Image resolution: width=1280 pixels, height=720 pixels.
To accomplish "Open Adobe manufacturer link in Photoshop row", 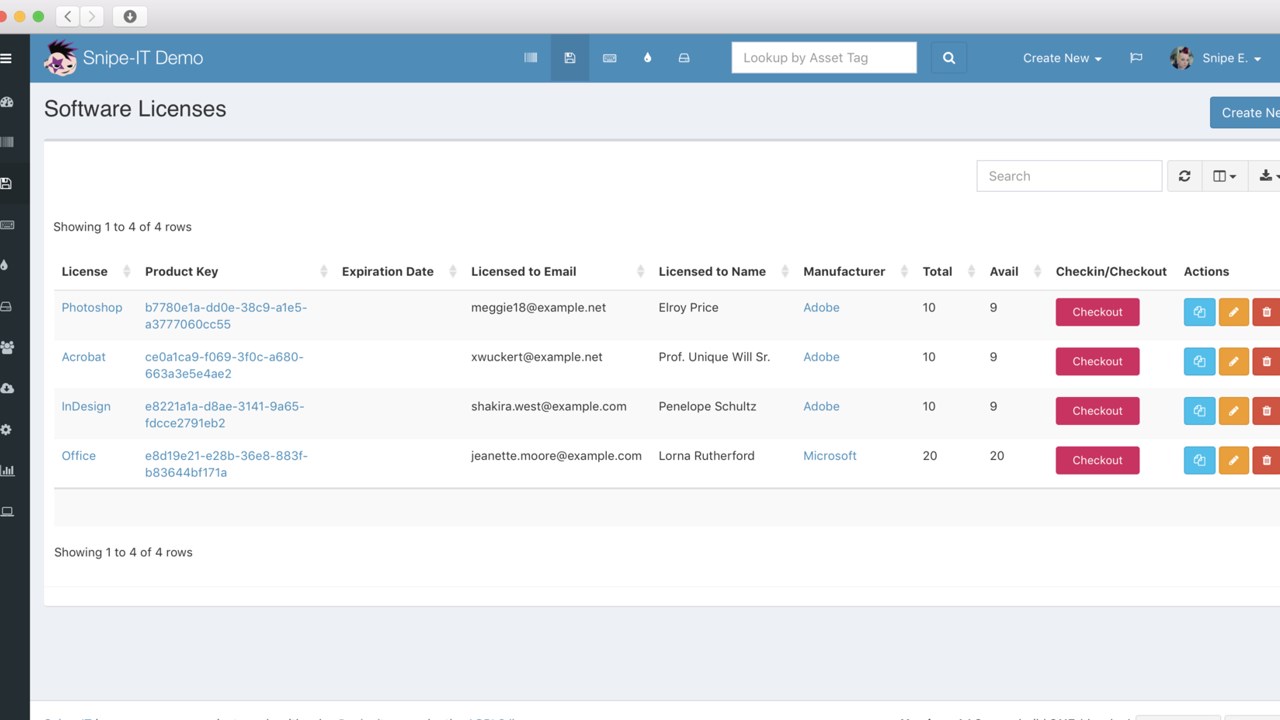I will click(x=821, y=308).
